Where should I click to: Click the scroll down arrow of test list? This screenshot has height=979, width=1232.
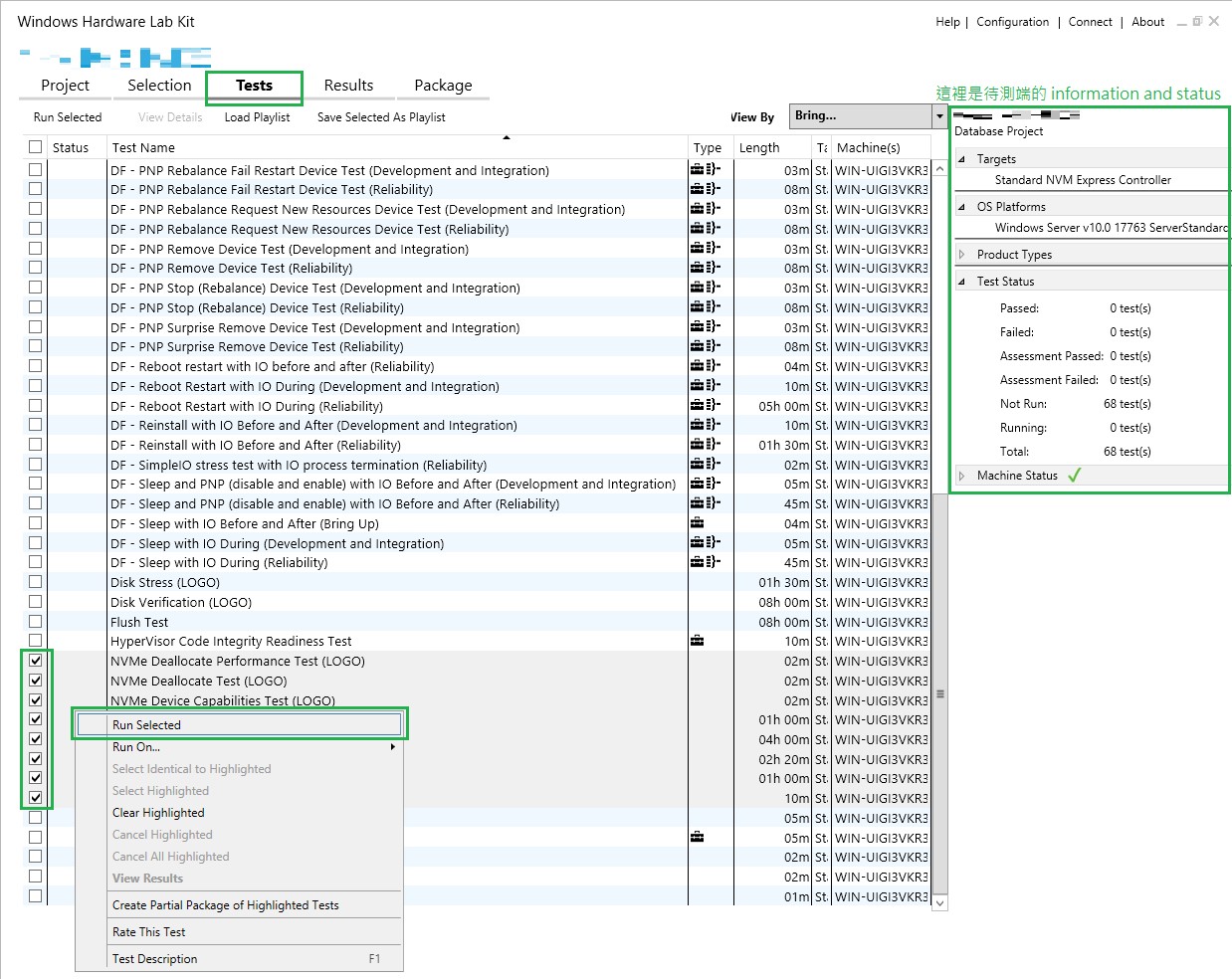(x=939, y=902)
